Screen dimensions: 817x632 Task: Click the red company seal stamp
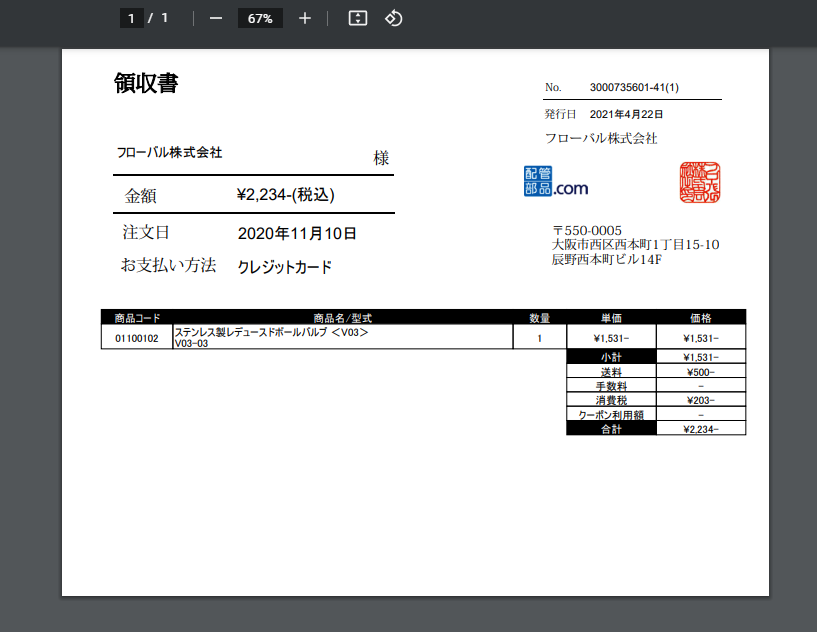(700, 182)
